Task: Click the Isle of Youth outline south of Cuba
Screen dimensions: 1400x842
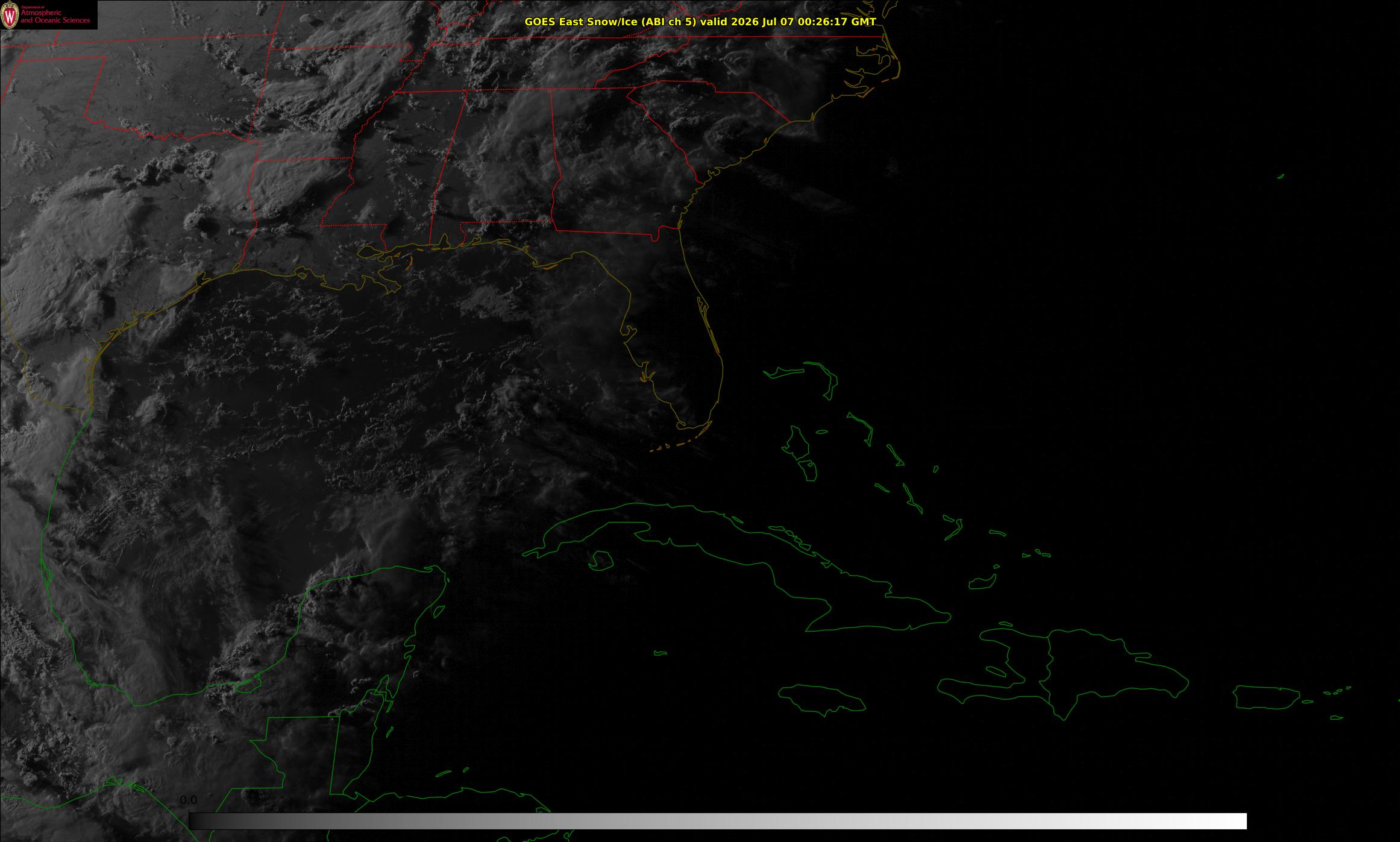Action: [x=601, y=560]
